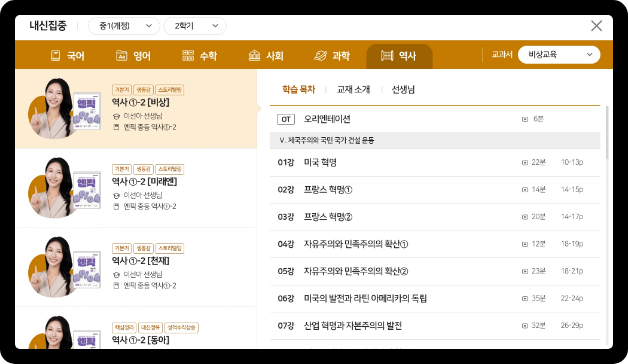The height and width of the screenshot is (364, 628).
Task: Click the teacher icon in [비상] course
Action: pyautogui.click(x=116, y=116)
